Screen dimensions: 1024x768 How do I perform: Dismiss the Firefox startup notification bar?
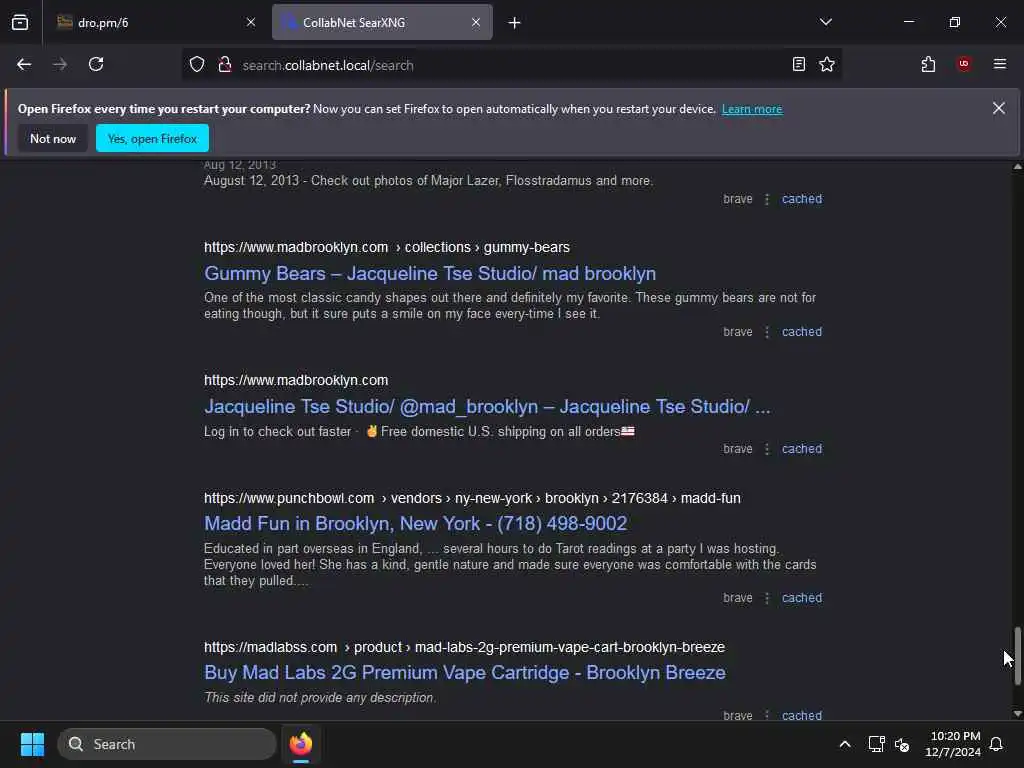(x=999, y=108)
